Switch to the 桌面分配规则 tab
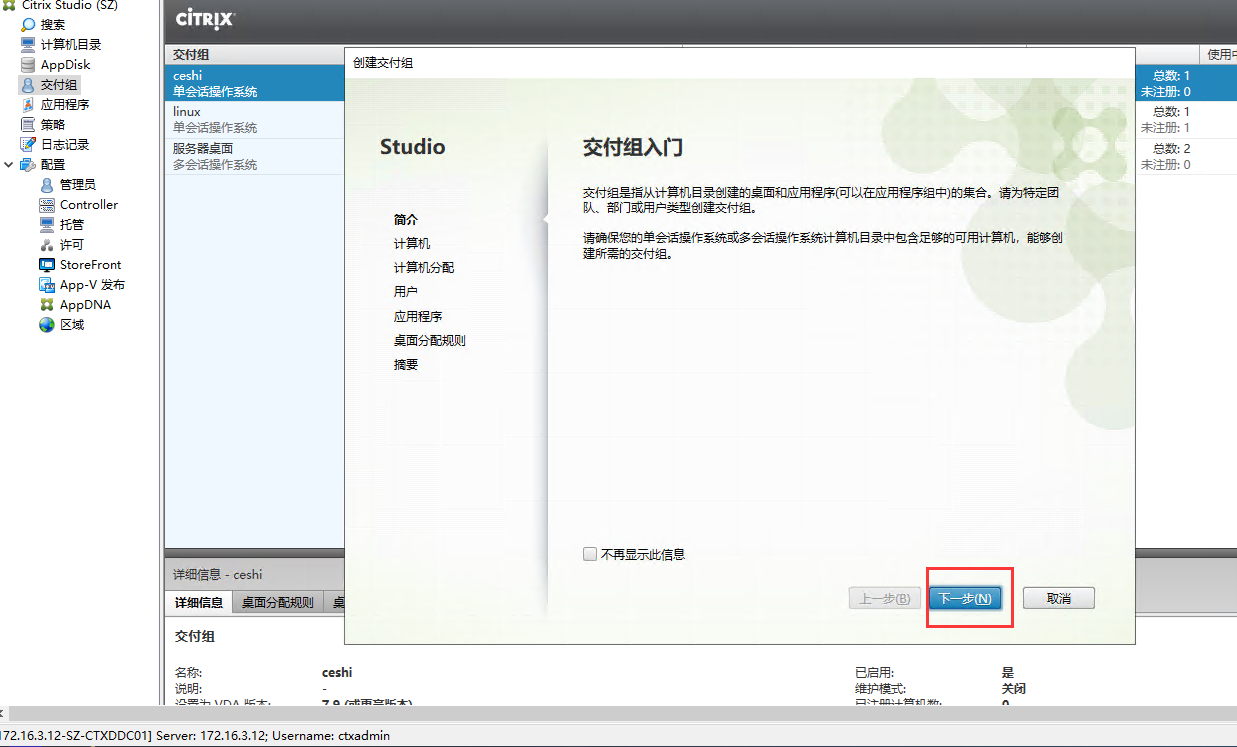The height and width of the screenshot is (747, 1237). click(x=278, y=602)
